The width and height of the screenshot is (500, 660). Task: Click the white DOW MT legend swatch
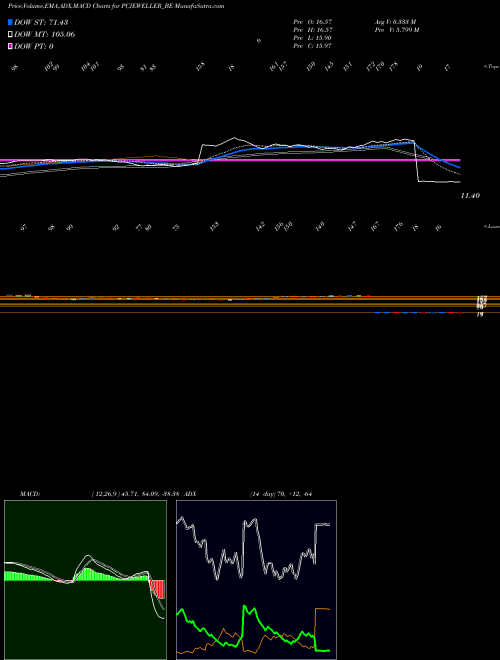pos(10,34)
